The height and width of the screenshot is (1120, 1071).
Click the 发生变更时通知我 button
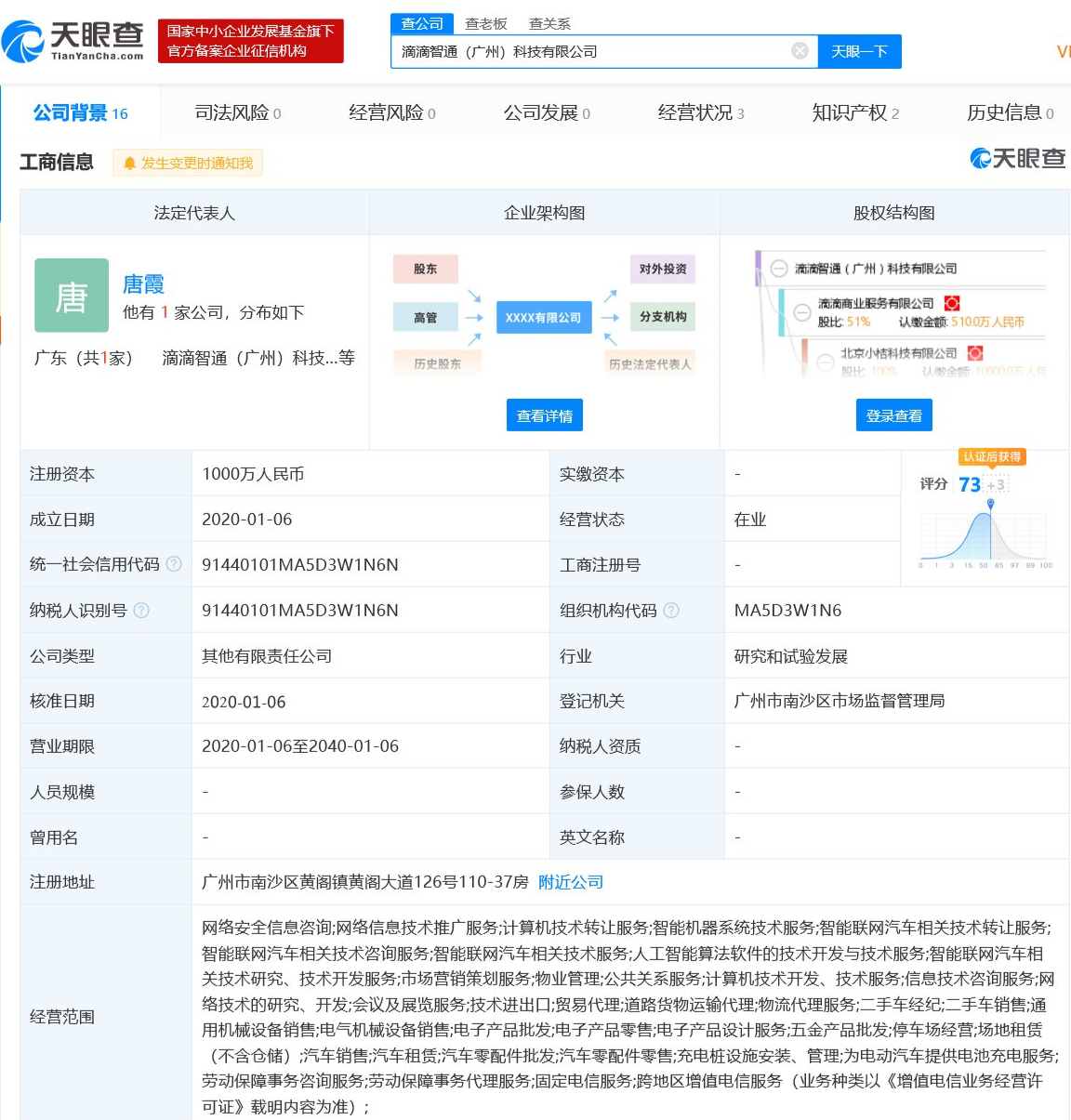coord(188,164)
